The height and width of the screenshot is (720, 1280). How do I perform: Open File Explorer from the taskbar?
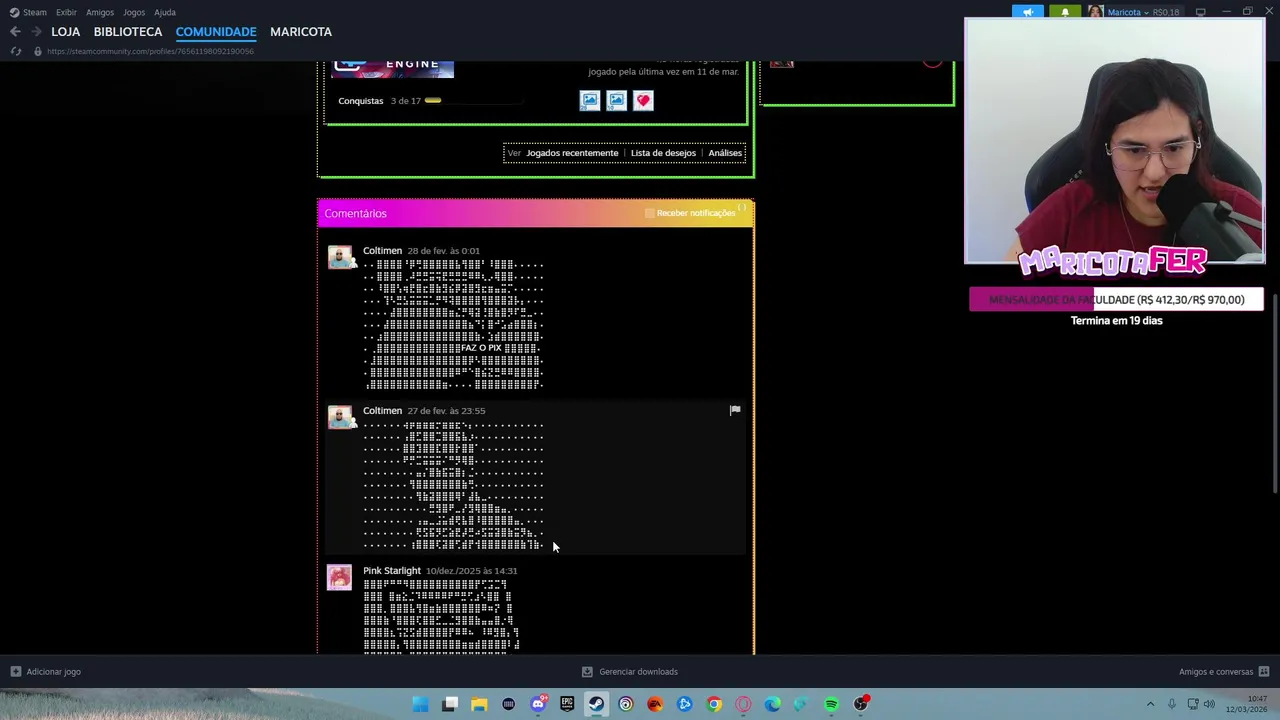click(x=479, y=704)
